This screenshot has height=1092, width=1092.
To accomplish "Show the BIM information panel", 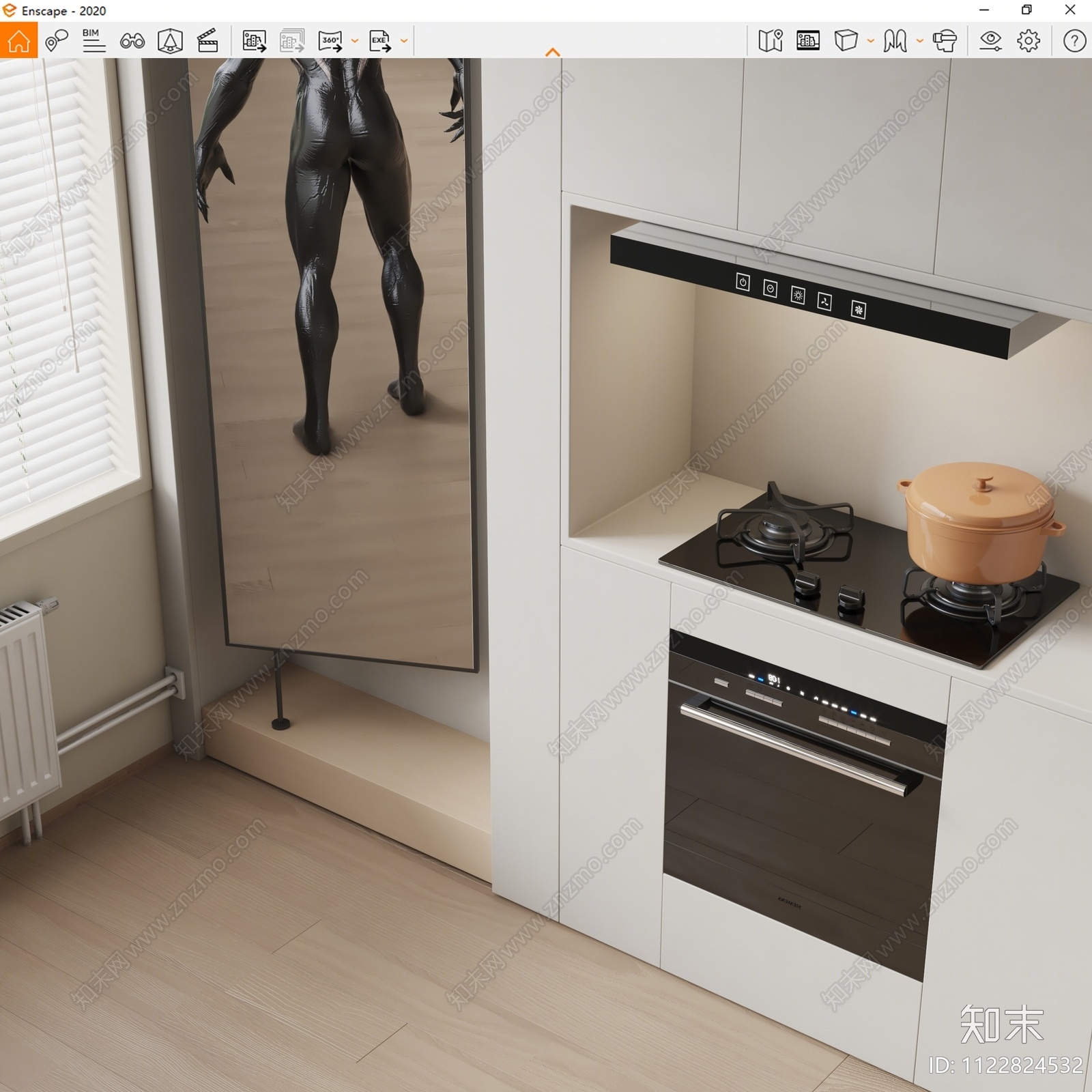I will coord(94,41).
